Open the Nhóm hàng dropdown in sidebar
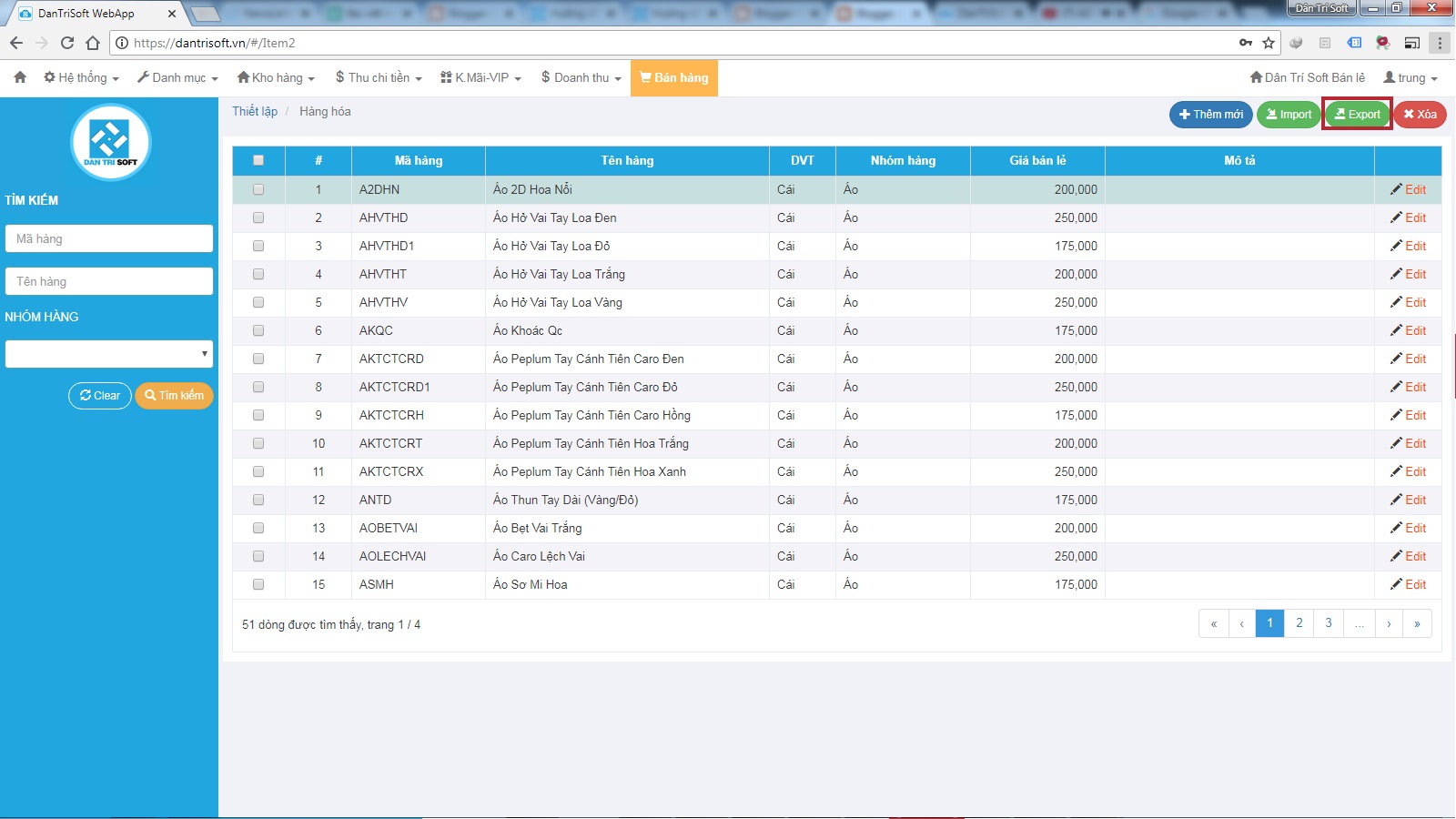 point(109,354)
